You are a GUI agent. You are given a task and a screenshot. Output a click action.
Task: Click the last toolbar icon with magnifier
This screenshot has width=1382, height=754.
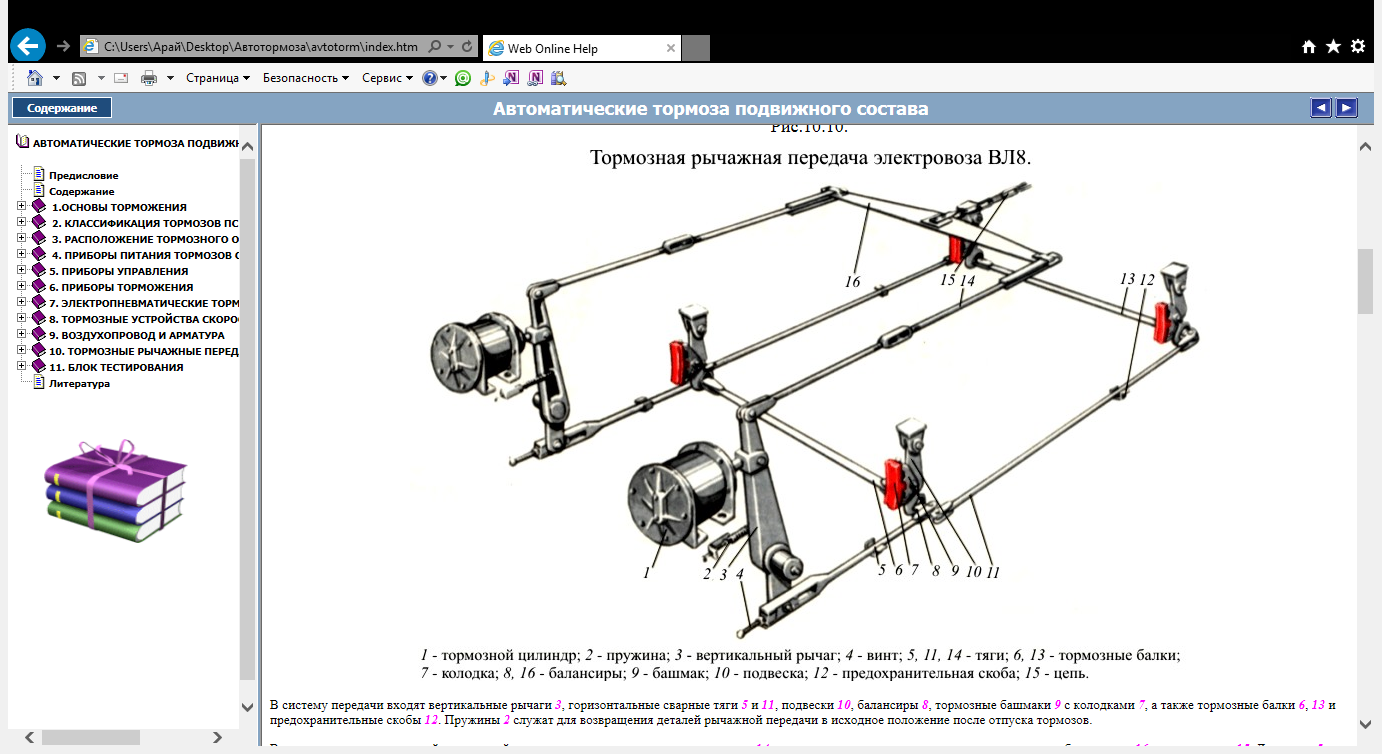[558, 77]
